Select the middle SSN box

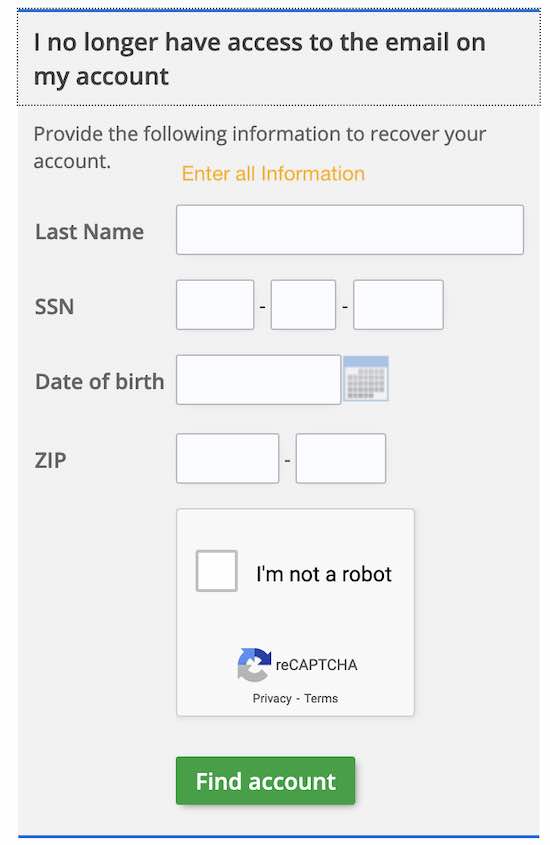[303, 304]
